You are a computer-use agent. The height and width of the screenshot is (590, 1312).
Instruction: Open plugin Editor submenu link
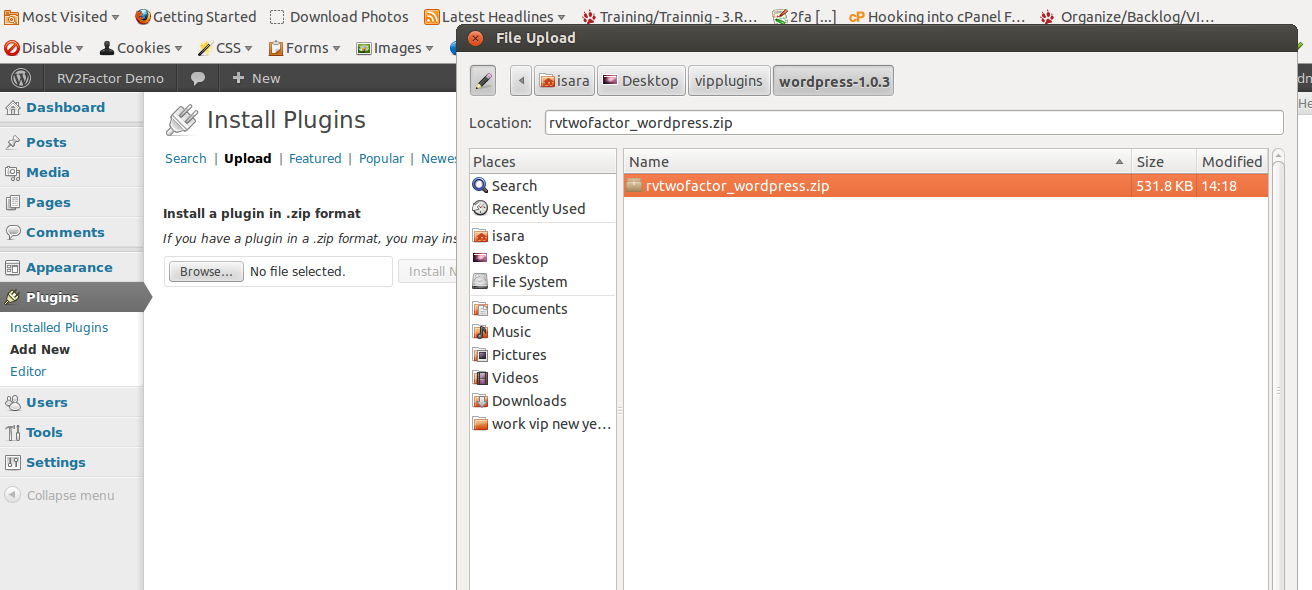28,371
